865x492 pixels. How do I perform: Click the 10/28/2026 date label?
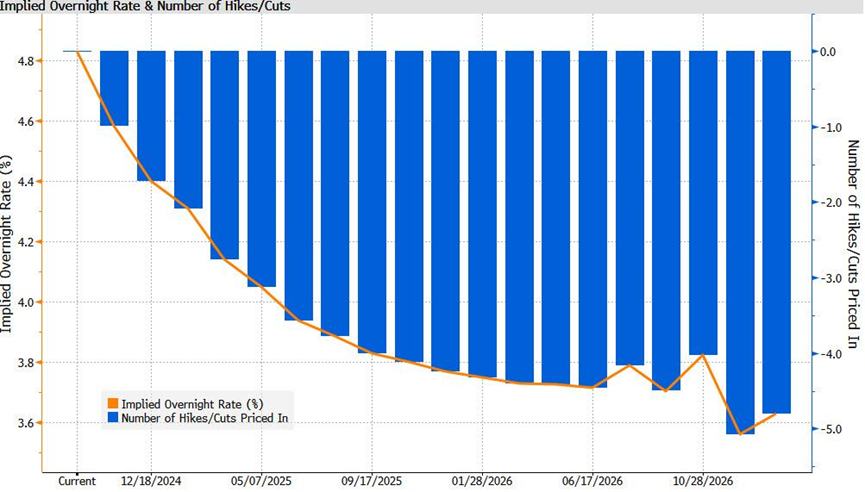pos(703,482)
